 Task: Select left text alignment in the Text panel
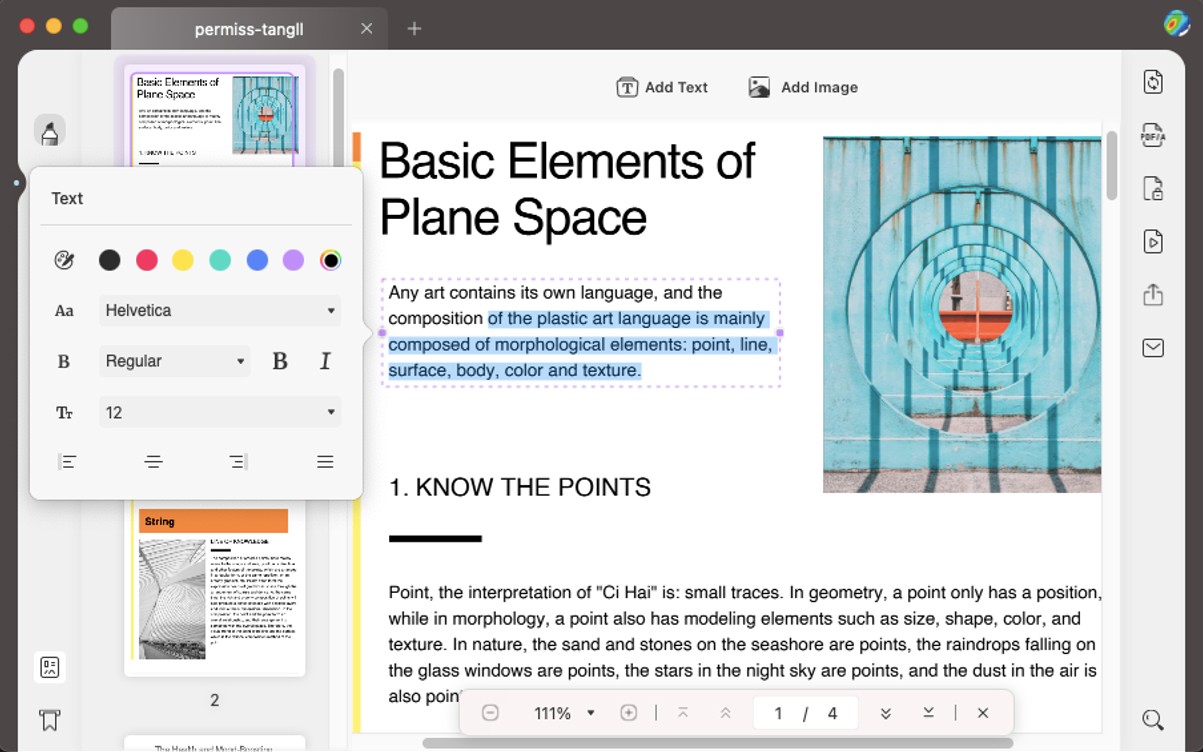pos(67,461)
